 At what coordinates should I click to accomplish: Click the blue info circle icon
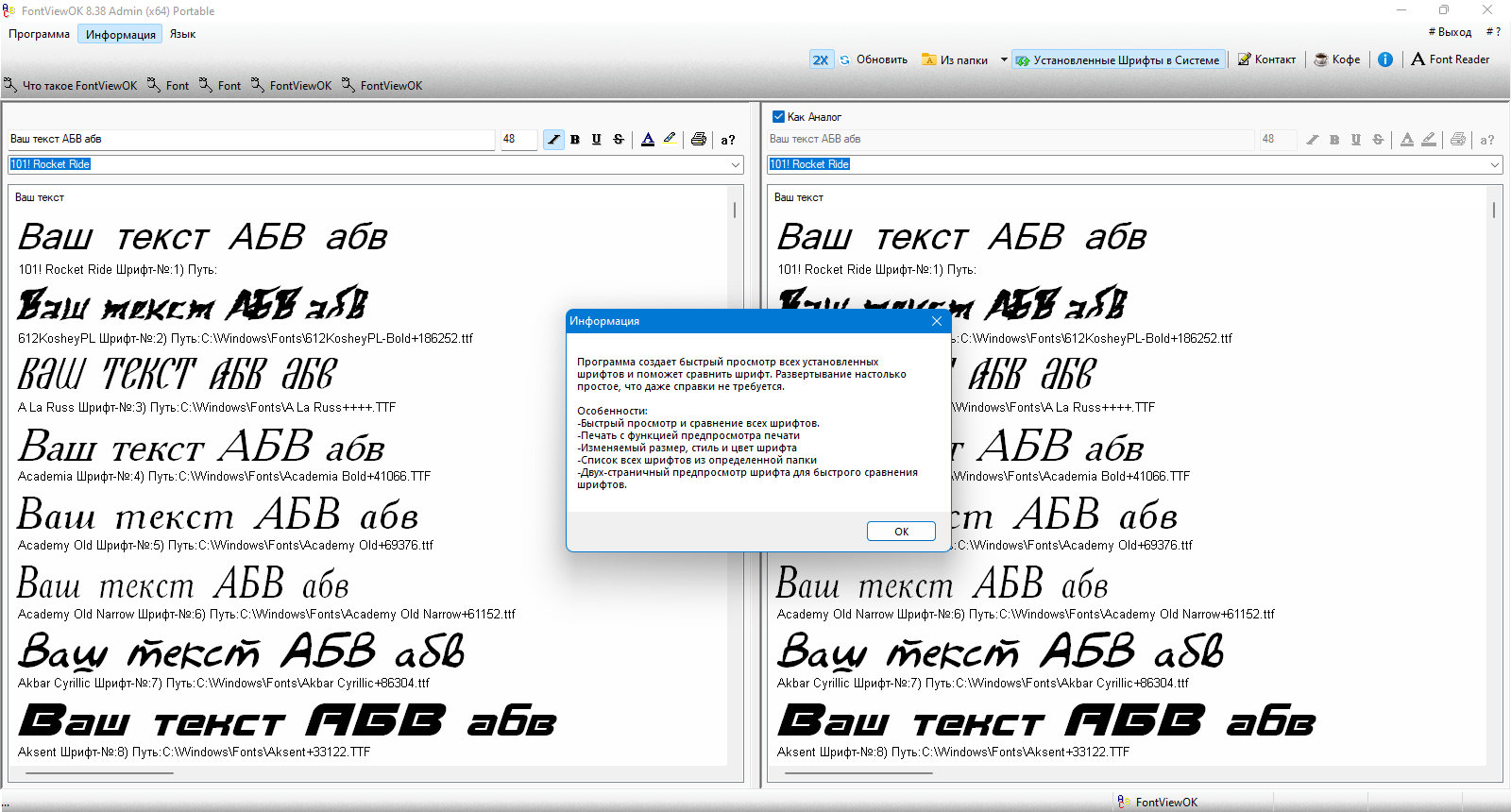point(1385,59)
